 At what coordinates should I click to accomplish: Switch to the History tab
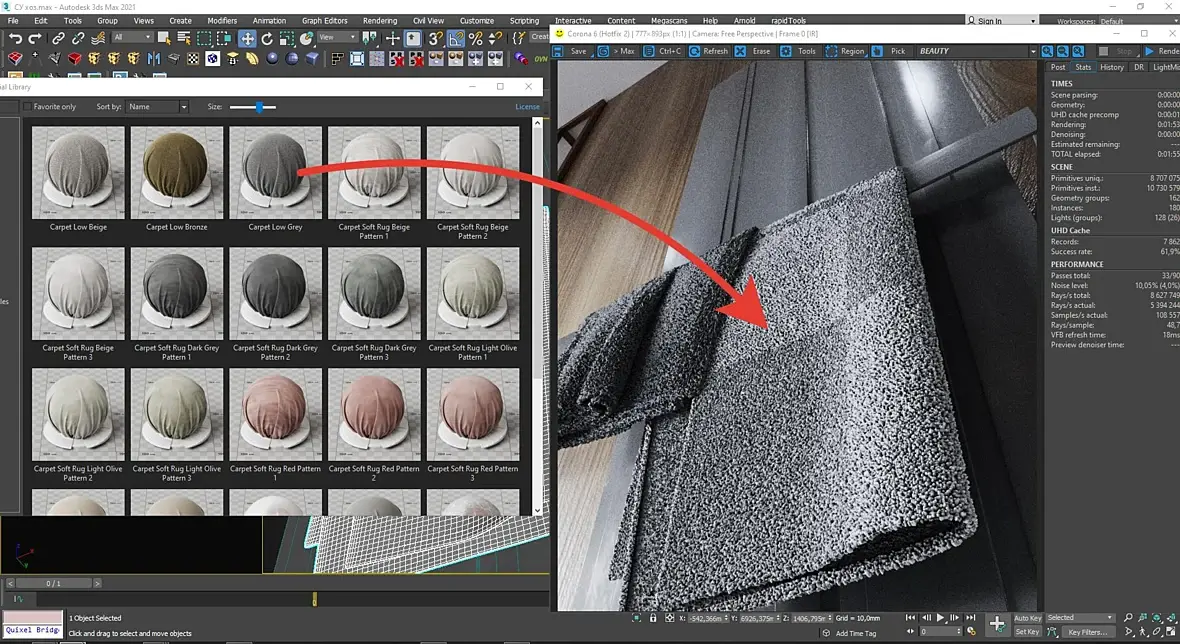click(x=1112, y=67)
